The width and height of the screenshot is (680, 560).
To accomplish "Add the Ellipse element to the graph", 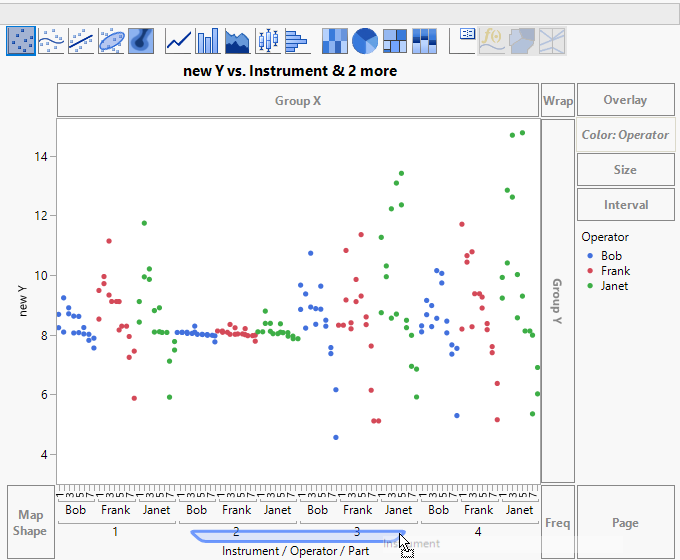I will coord(111,40).
